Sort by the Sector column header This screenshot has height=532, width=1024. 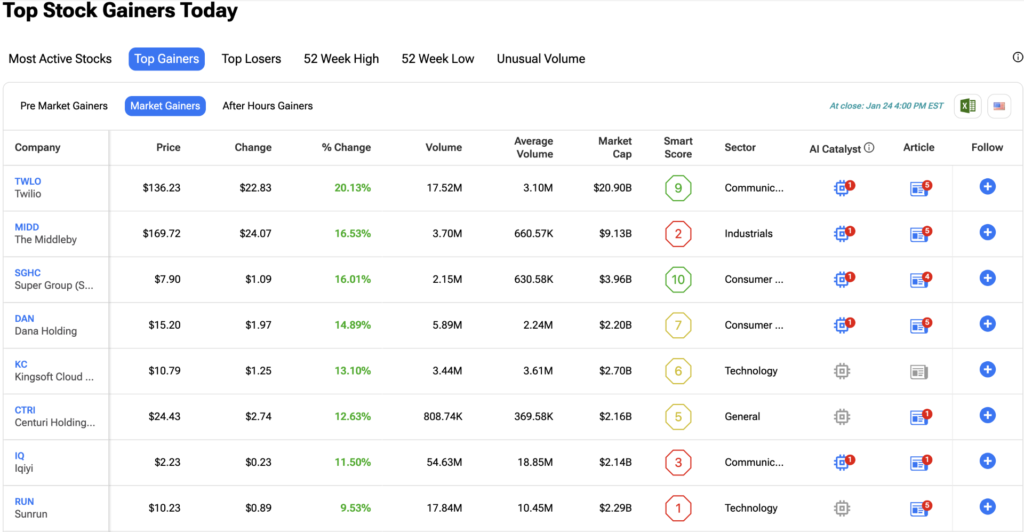click(x=740, y=148)
